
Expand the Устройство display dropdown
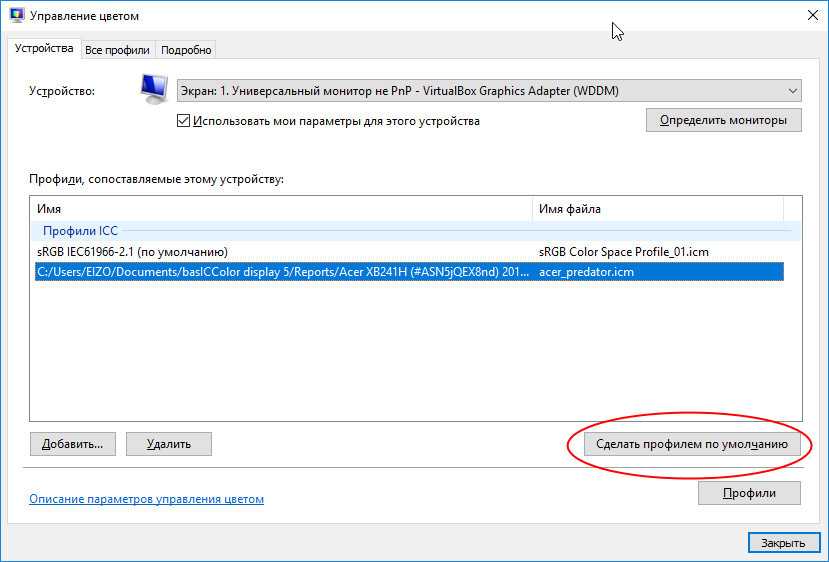pos(489,91)
